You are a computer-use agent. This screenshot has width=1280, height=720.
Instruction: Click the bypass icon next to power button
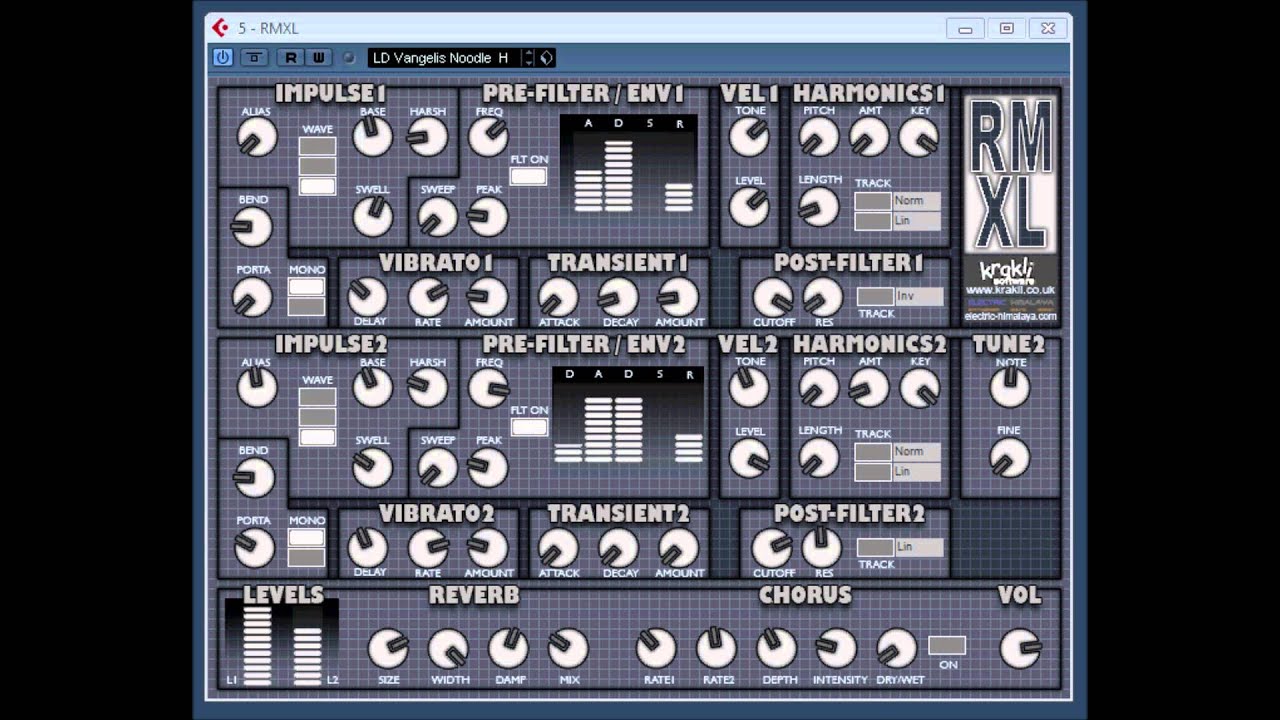pyautogui.click(x=254, y=57)
